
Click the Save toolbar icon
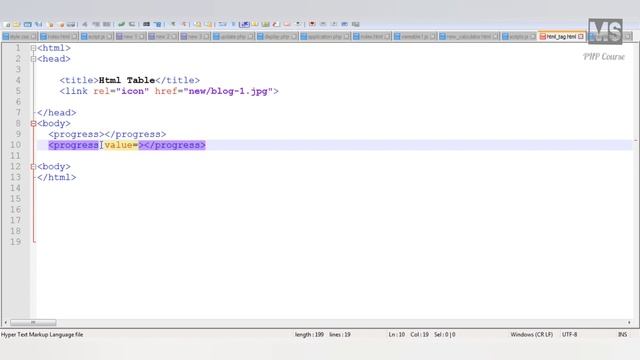coord(28,24)
